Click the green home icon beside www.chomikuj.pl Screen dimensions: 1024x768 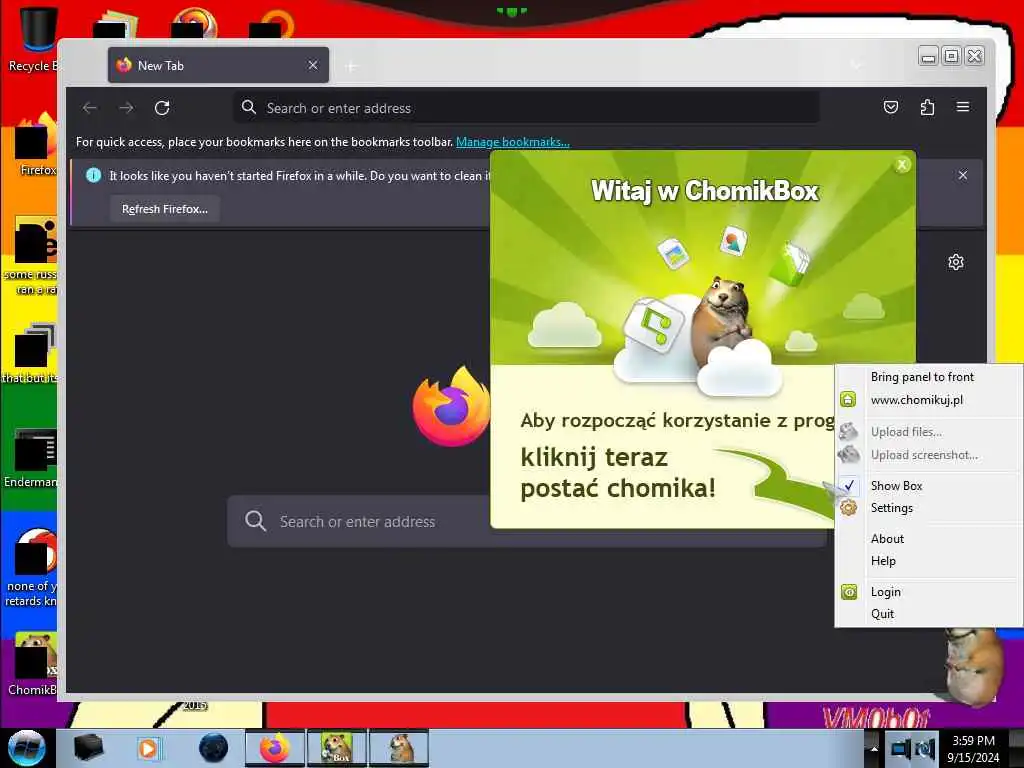tap(848, 399)
